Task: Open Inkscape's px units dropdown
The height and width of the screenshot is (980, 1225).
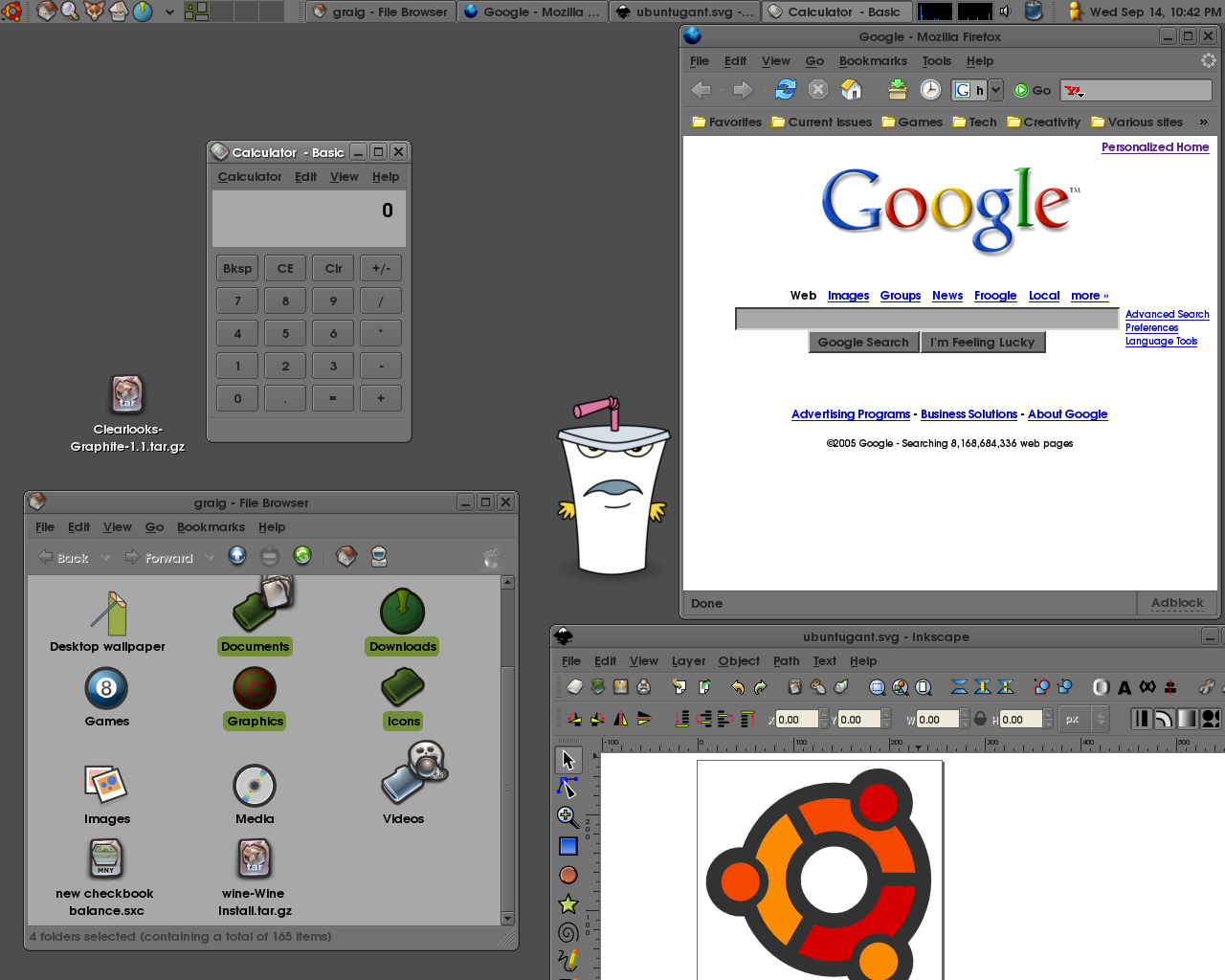Action: 1084,719
